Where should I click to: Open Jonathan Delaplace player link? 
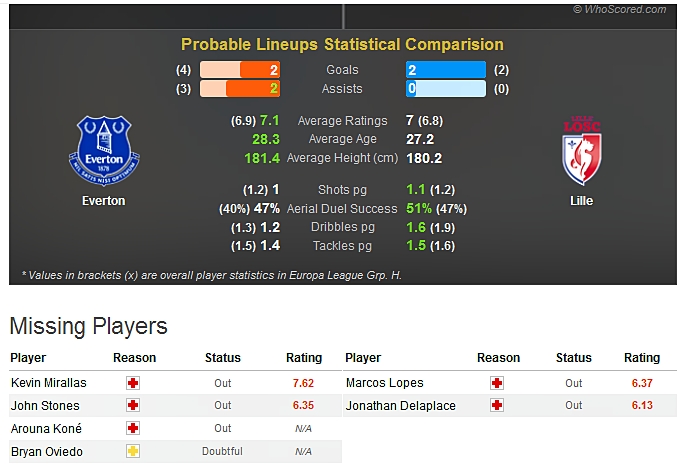(x=400, y=406)
